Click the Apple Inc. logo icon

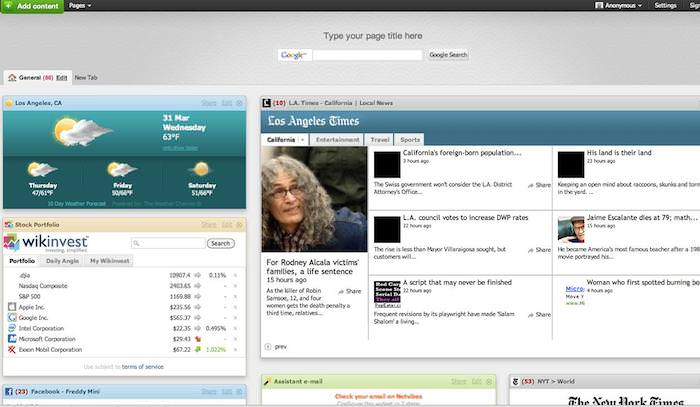click(x=12, y=307)
